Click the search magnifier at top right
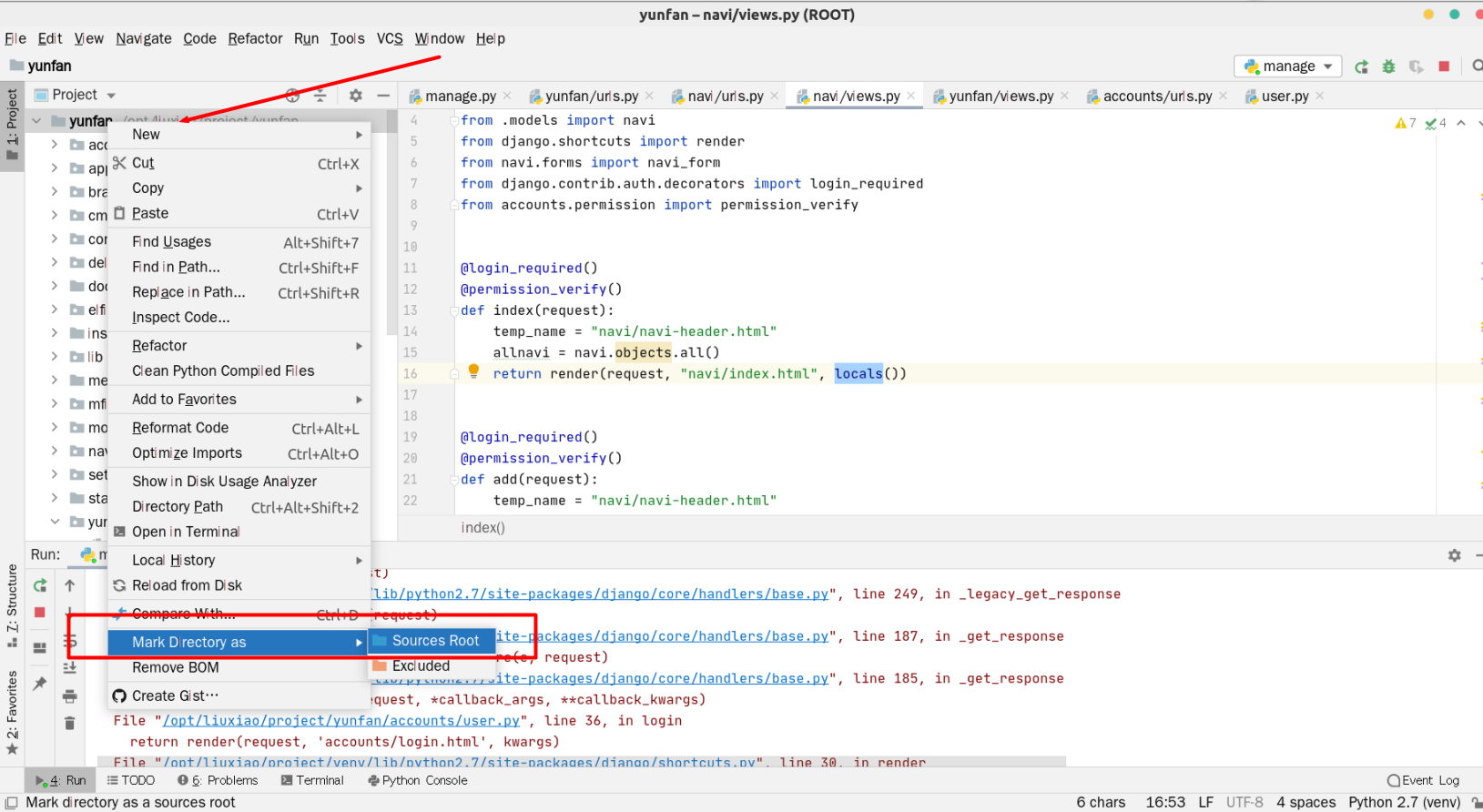The width and height of the screenshot is (1483, 812). [1477, 66]
